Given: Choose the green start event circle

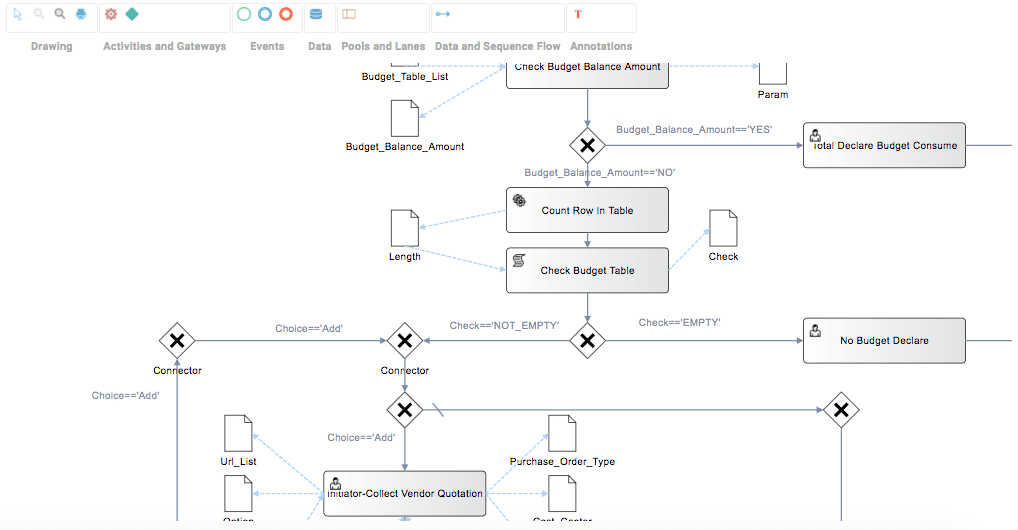Looking at the screenshot, I should (x=244, y=14).
